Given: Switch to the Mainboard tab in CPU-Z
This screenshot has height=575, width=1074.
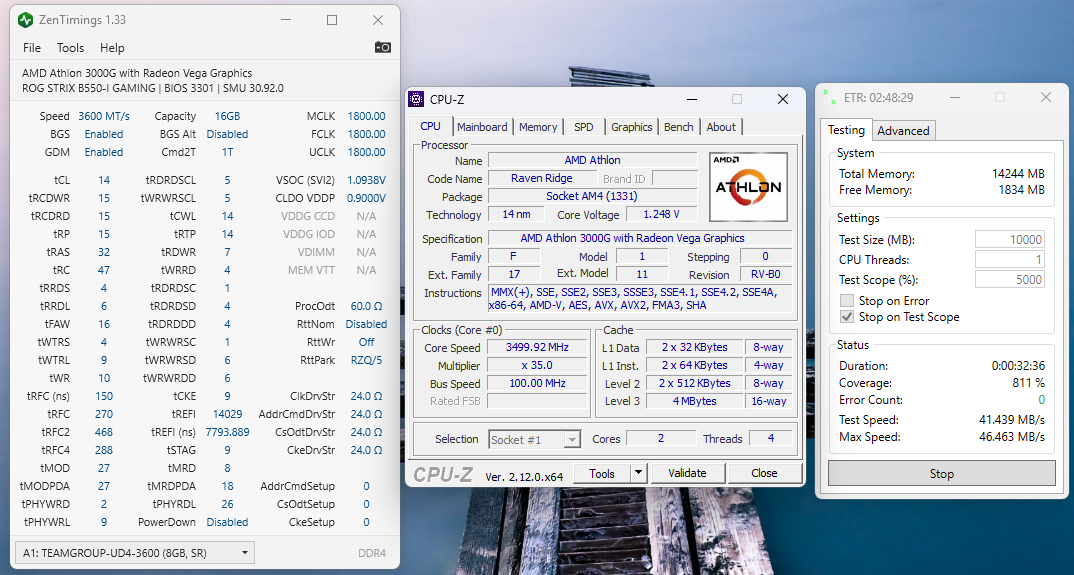Looking at the screenshot, I should [x=482, y=127].
